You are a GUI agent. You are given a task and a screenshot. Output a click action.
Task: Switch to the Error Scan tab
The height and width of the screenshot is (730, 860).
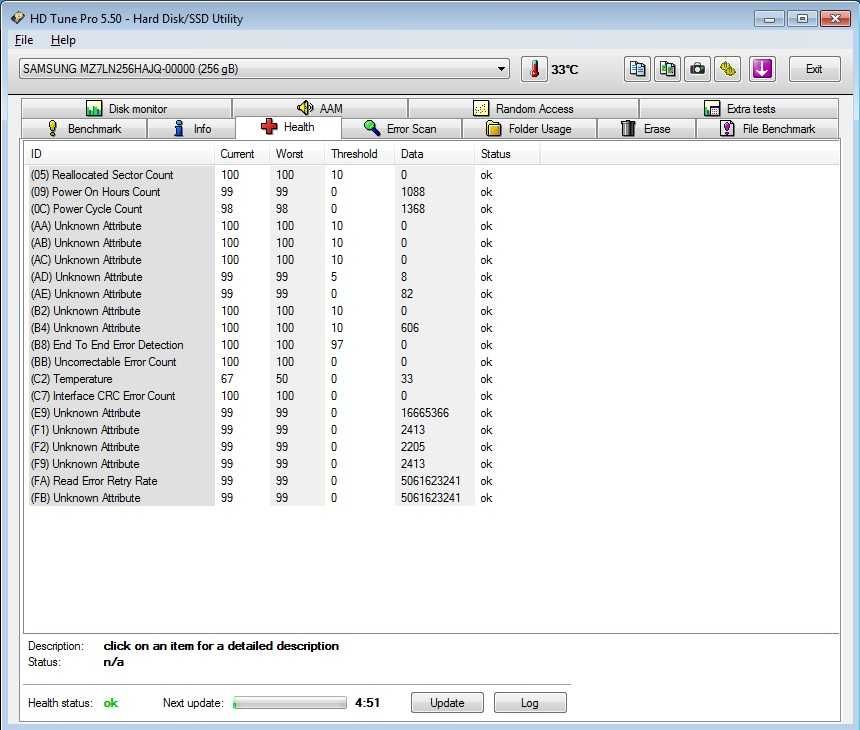[x=401, y=129]
